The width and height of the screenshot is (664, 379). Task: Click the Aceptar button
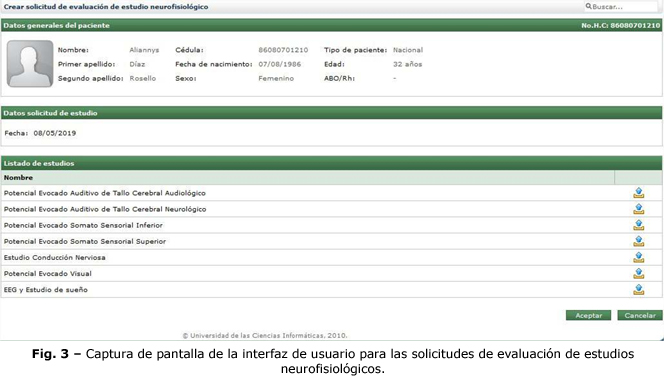(x=589, y=315)
